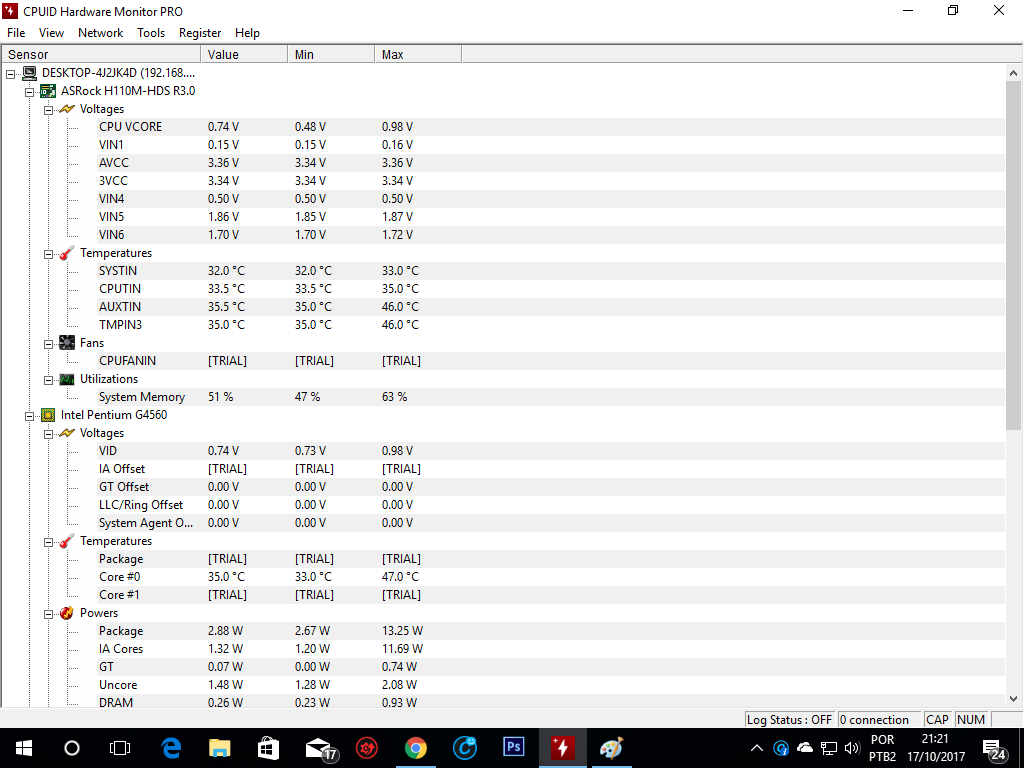This screenshot has height=768, width=1024.
Task: Open the Windows Start menu
Action: pyautogui.click(x=24, y=748)
